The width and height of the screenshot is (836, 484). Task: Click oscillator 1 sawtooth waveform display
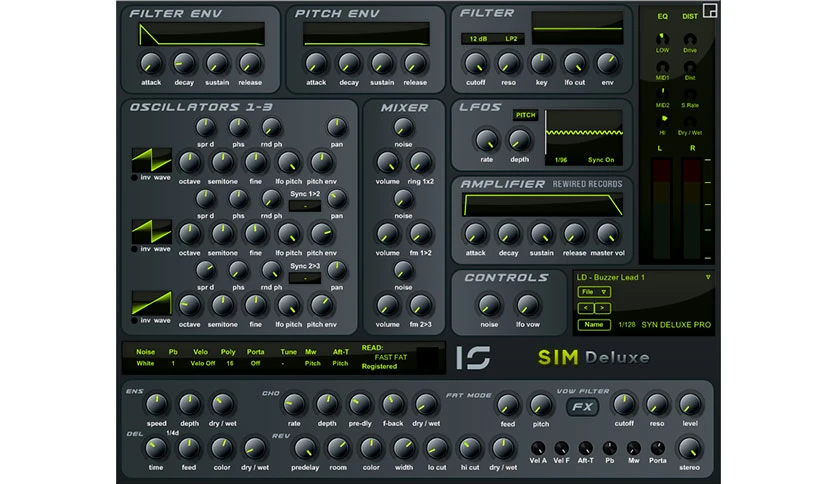point(152,160)
